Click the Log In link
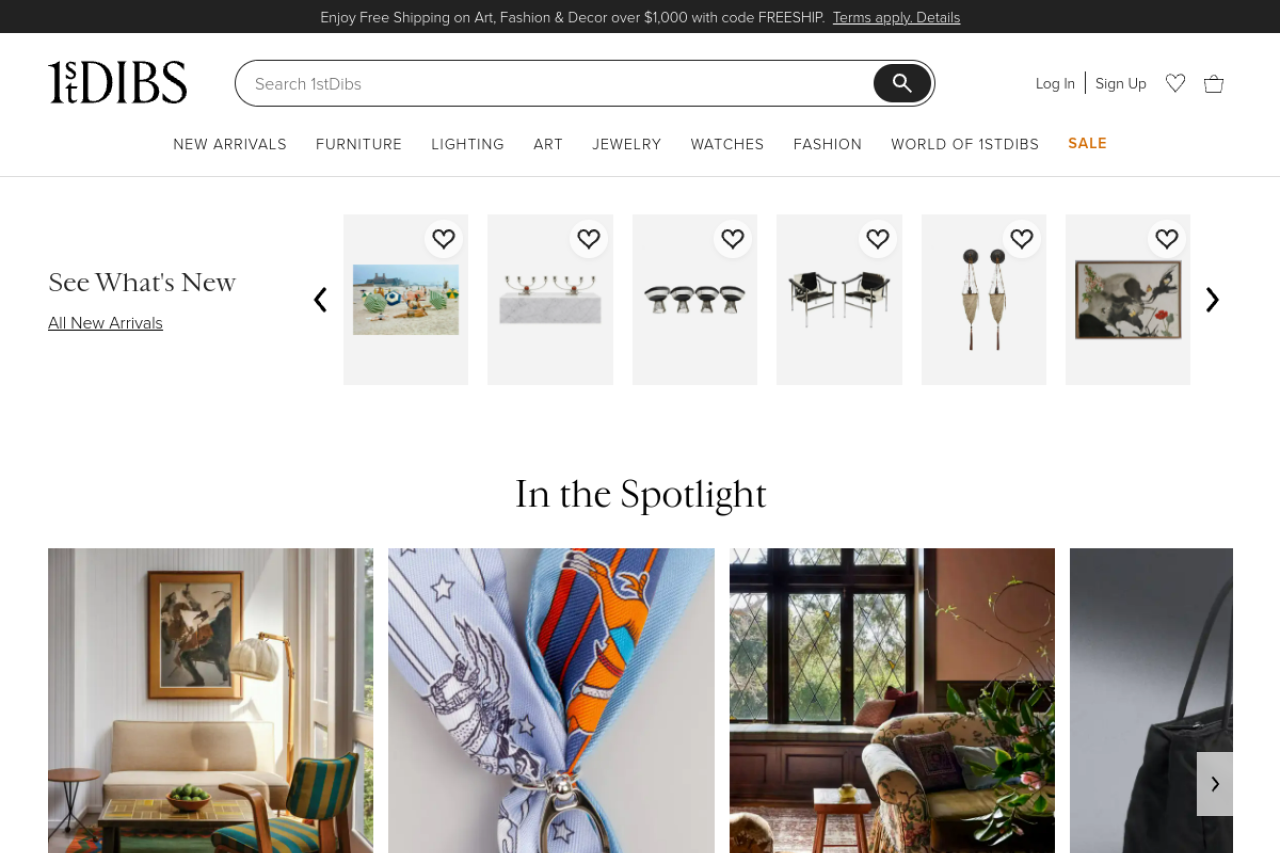Screen dimensions: 1280x853 1055,83
